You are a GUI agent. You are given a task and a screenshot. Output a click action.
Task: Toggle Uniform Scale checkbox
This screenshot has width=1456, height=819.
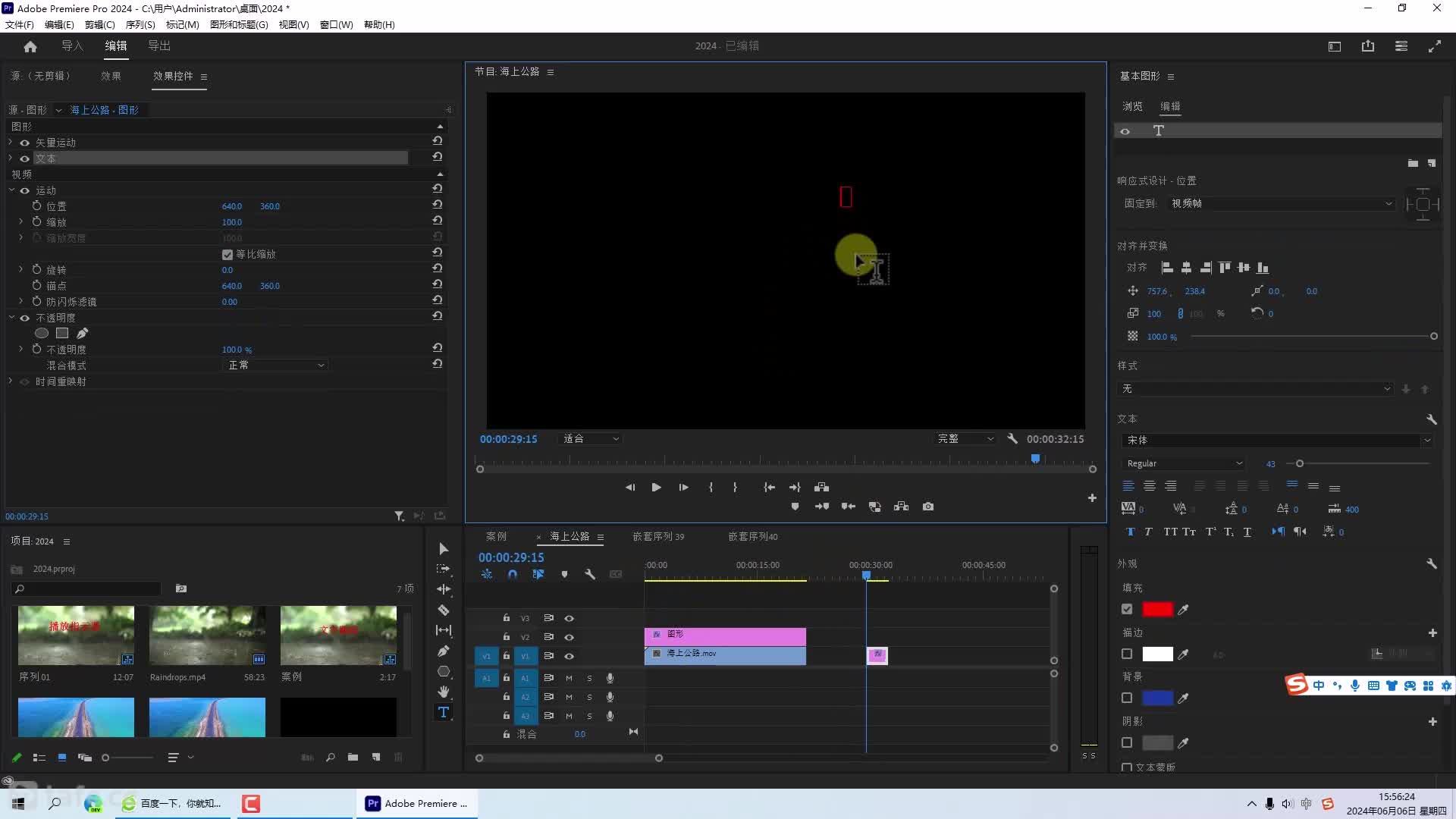pyautogui.click(x=227, y=255)
